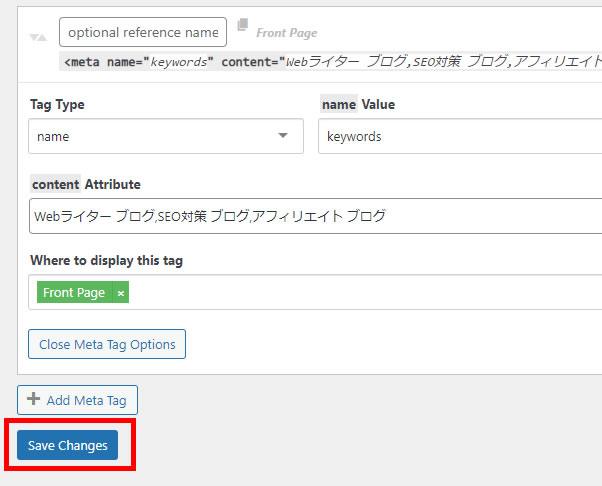Click the content Attribute label
602x486 pixels.
(85, 184)
